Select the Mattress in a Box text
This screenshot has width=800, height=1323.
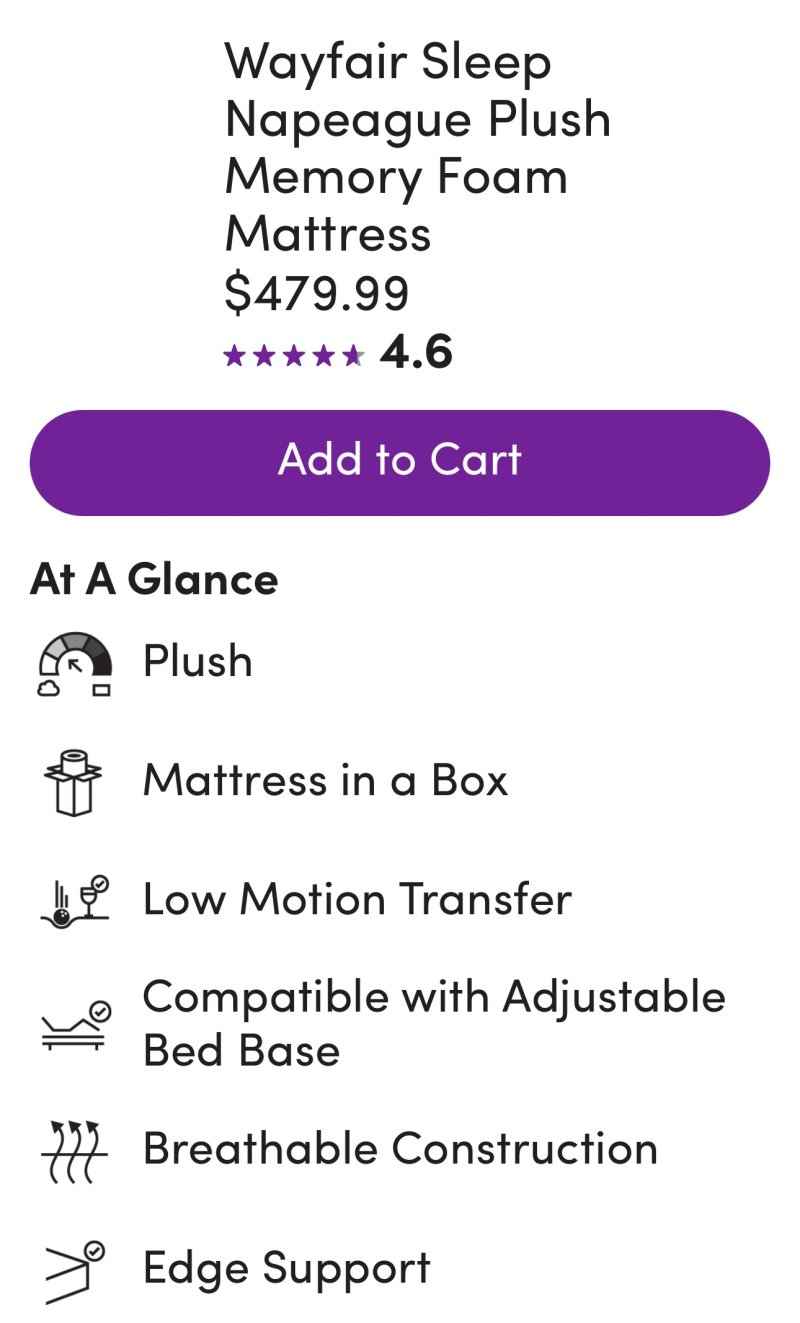(x=325, y=780)
